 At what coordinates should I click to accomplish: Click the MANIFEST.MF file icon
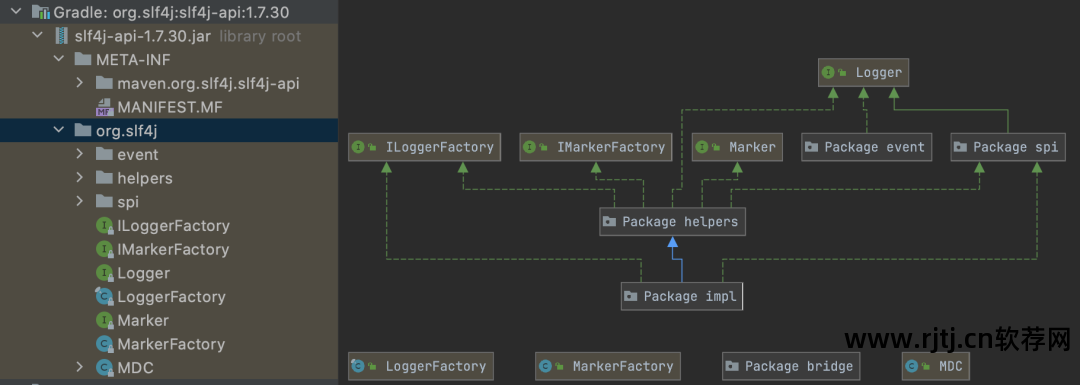click(x=104, y=107)
